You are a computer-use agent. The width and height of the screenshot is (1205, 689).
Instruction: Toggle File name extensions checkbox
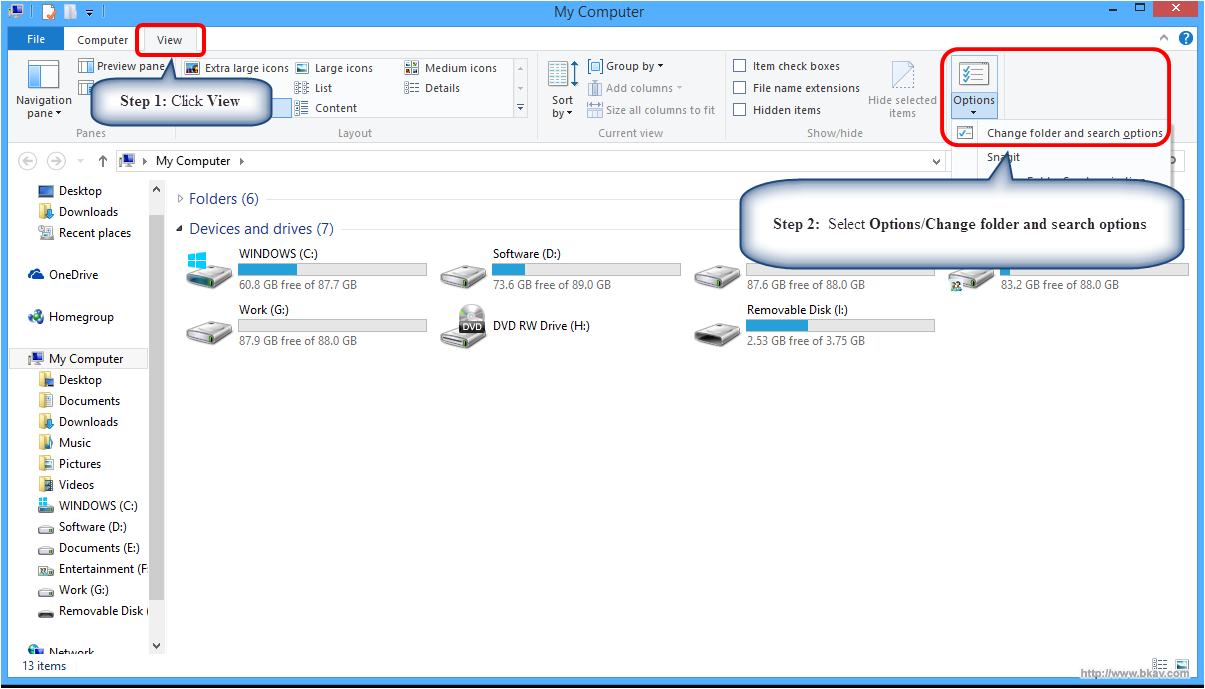coord(740,88)
